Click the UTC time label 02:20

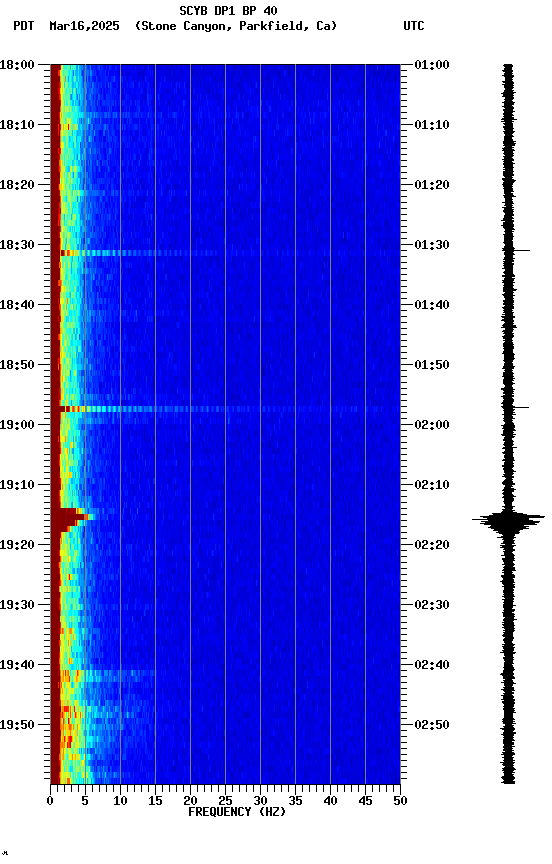pos(432,545)
